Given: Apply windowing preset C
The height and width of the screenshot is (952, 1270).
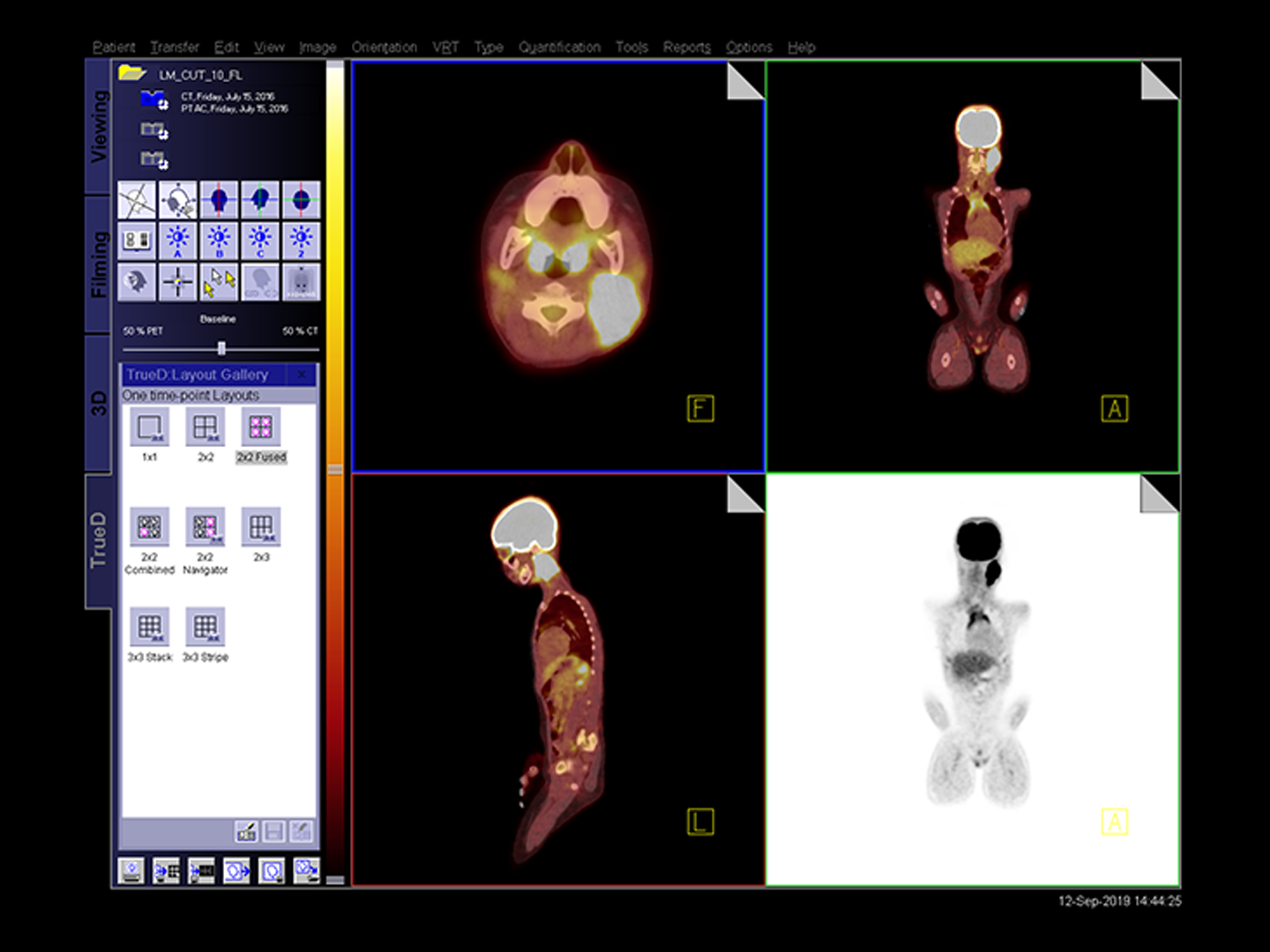Looking at the screenshot, I should pyautogui.click(x=260, y=239).
